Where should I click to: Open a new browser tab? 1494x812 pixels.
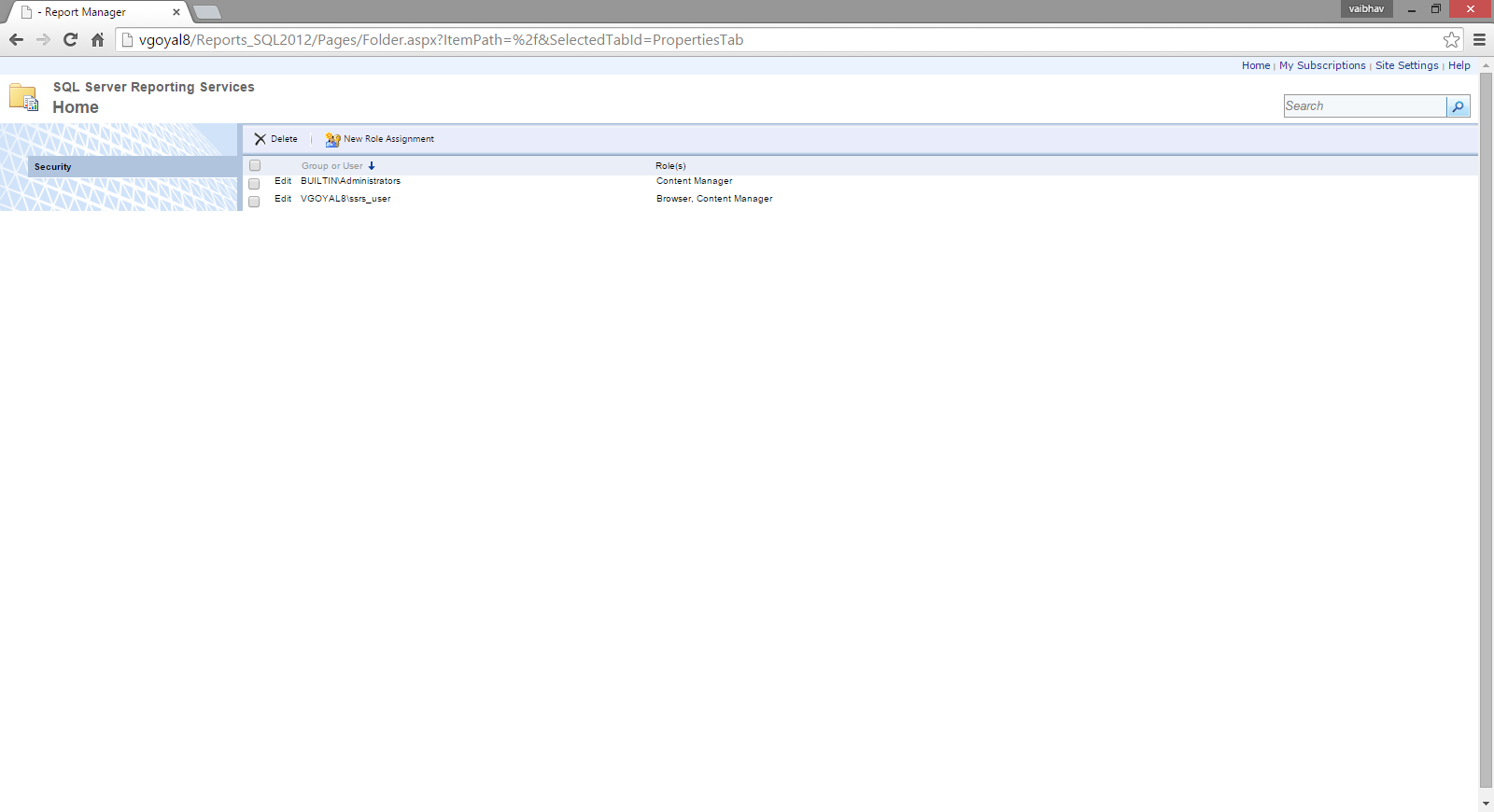pos(206,12)
